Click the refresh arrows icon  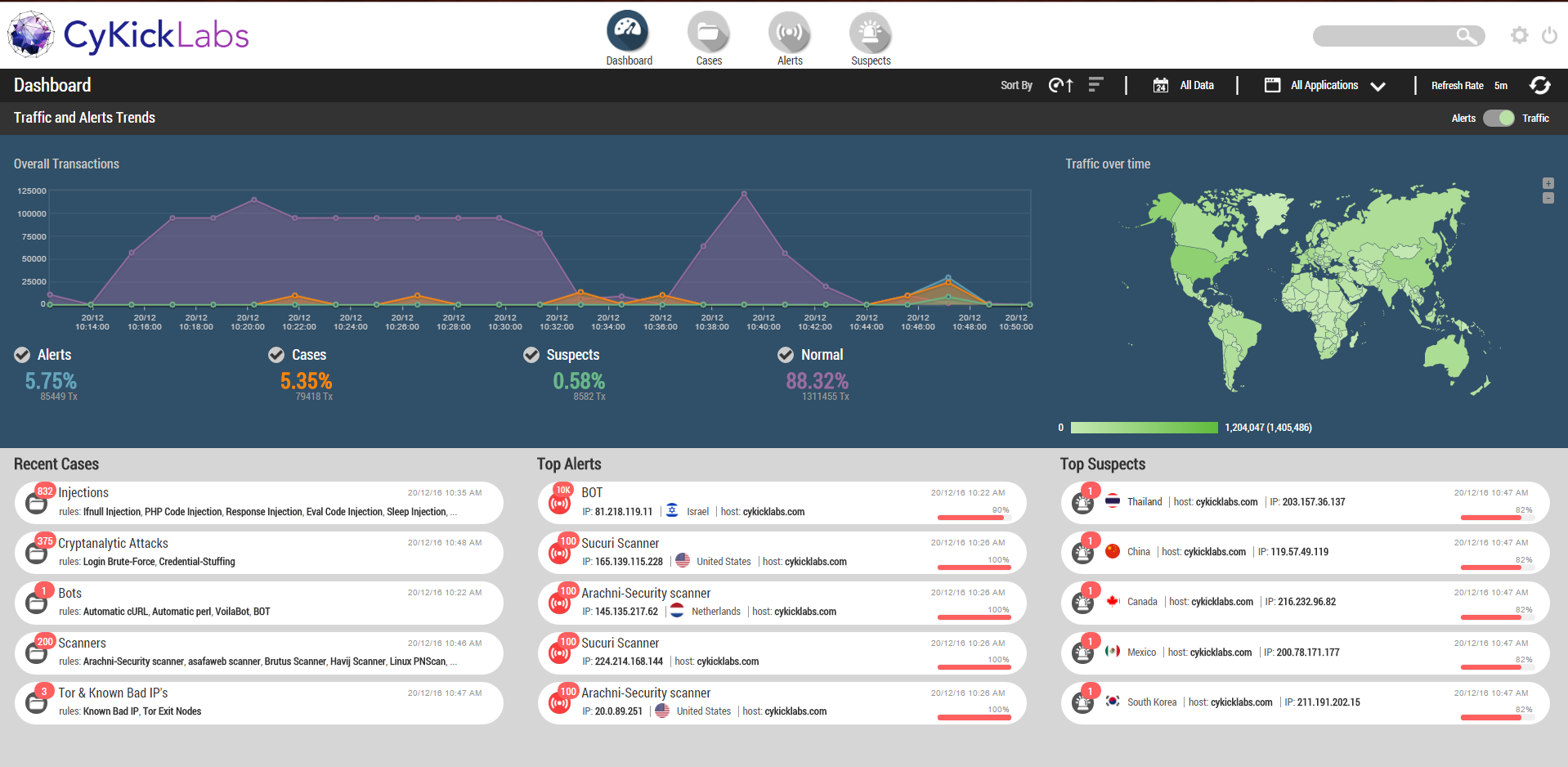pyautogui.click(x=1540, y=85)
